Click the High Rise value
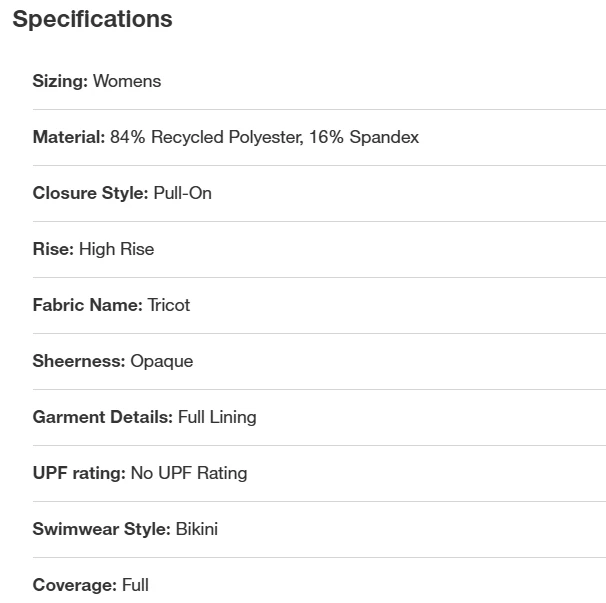Image resolution: width=606 pixels, height=603 pixels. 117,249
